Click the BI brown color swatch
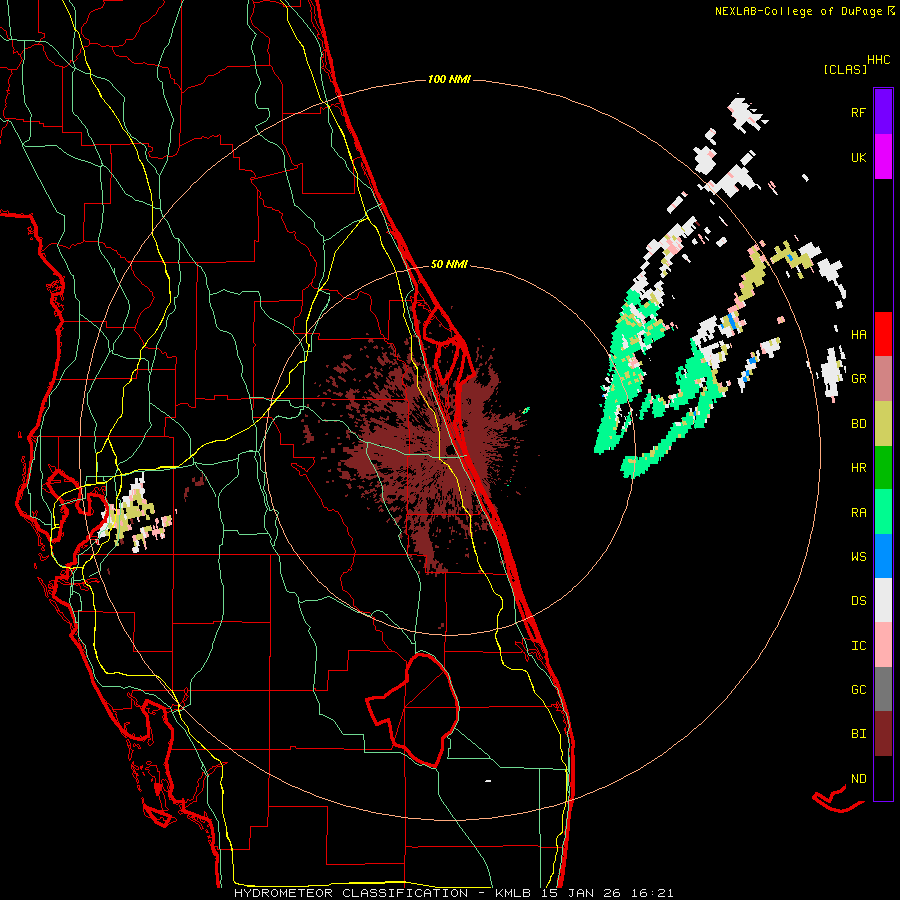The width and height of the screenshot is (900, 900). click(883, 734)
